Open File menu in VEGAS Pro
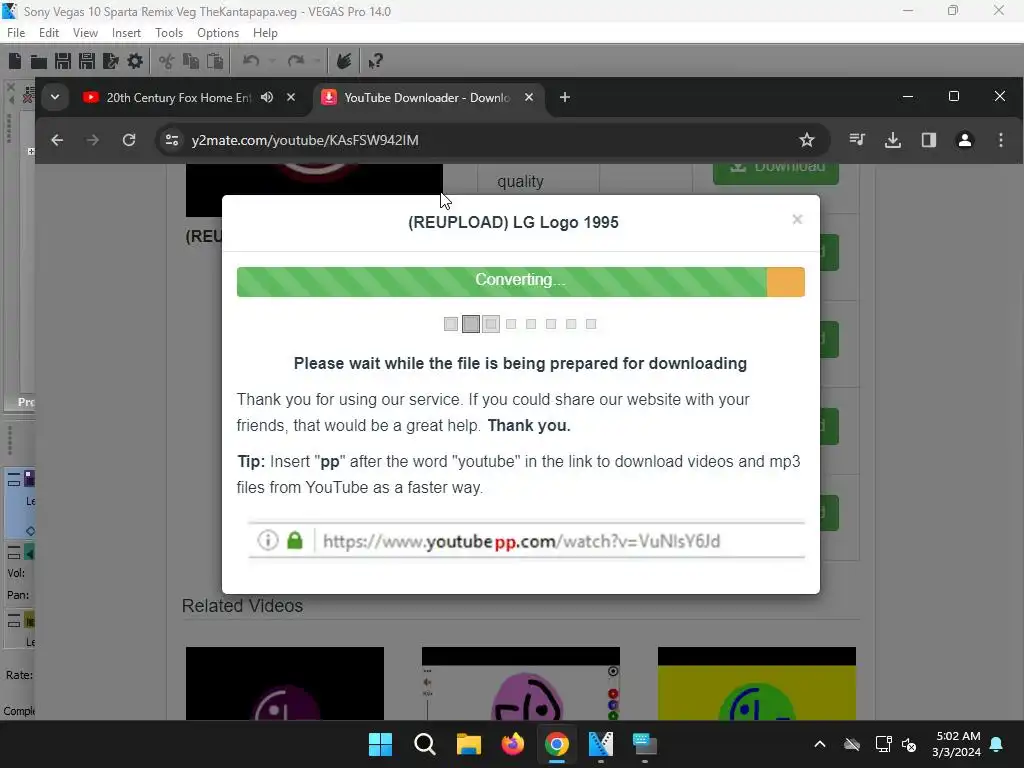Screen dimensions: 1024x768 16,33
